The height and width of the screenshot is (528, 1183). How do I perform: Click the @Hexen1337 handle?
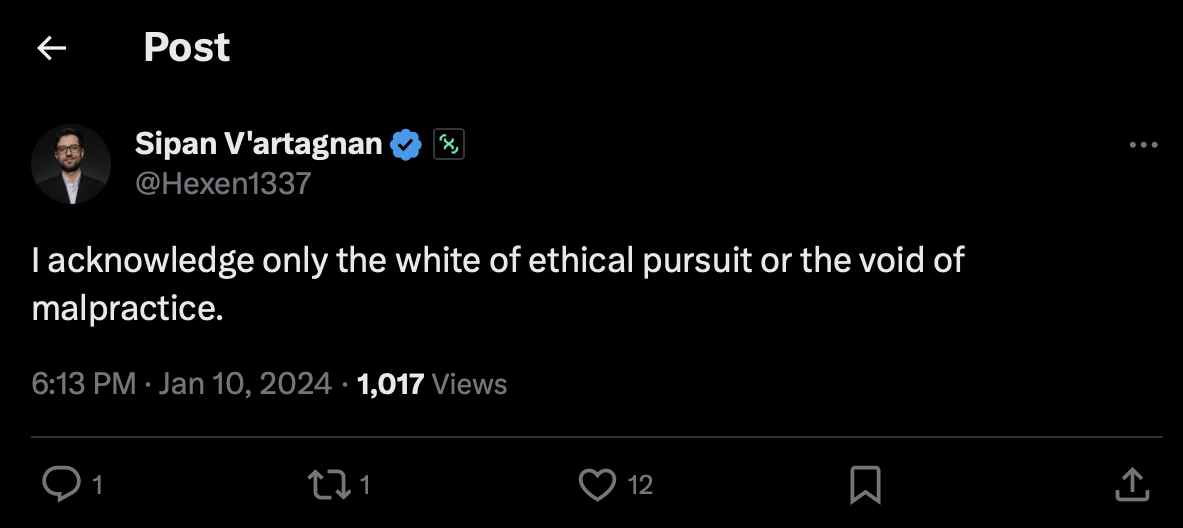pyautogui.click(x=223, y=183)
